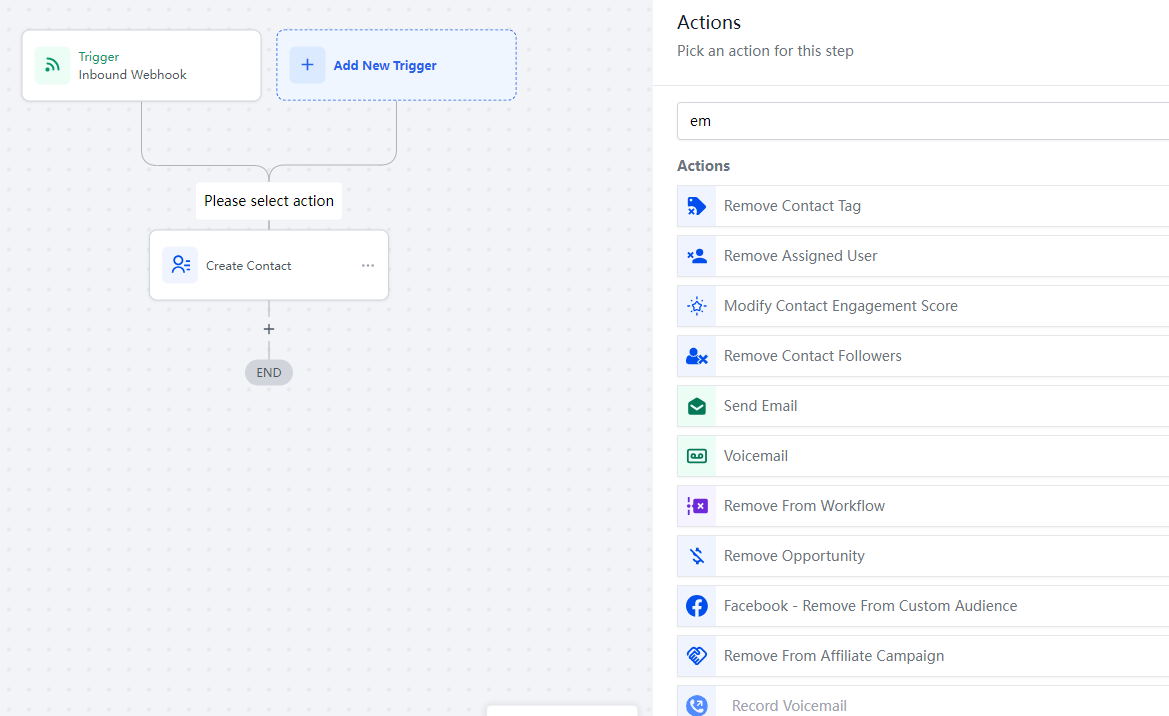
Task: Select the Record Voicemail action
Action: coord(789,705)
